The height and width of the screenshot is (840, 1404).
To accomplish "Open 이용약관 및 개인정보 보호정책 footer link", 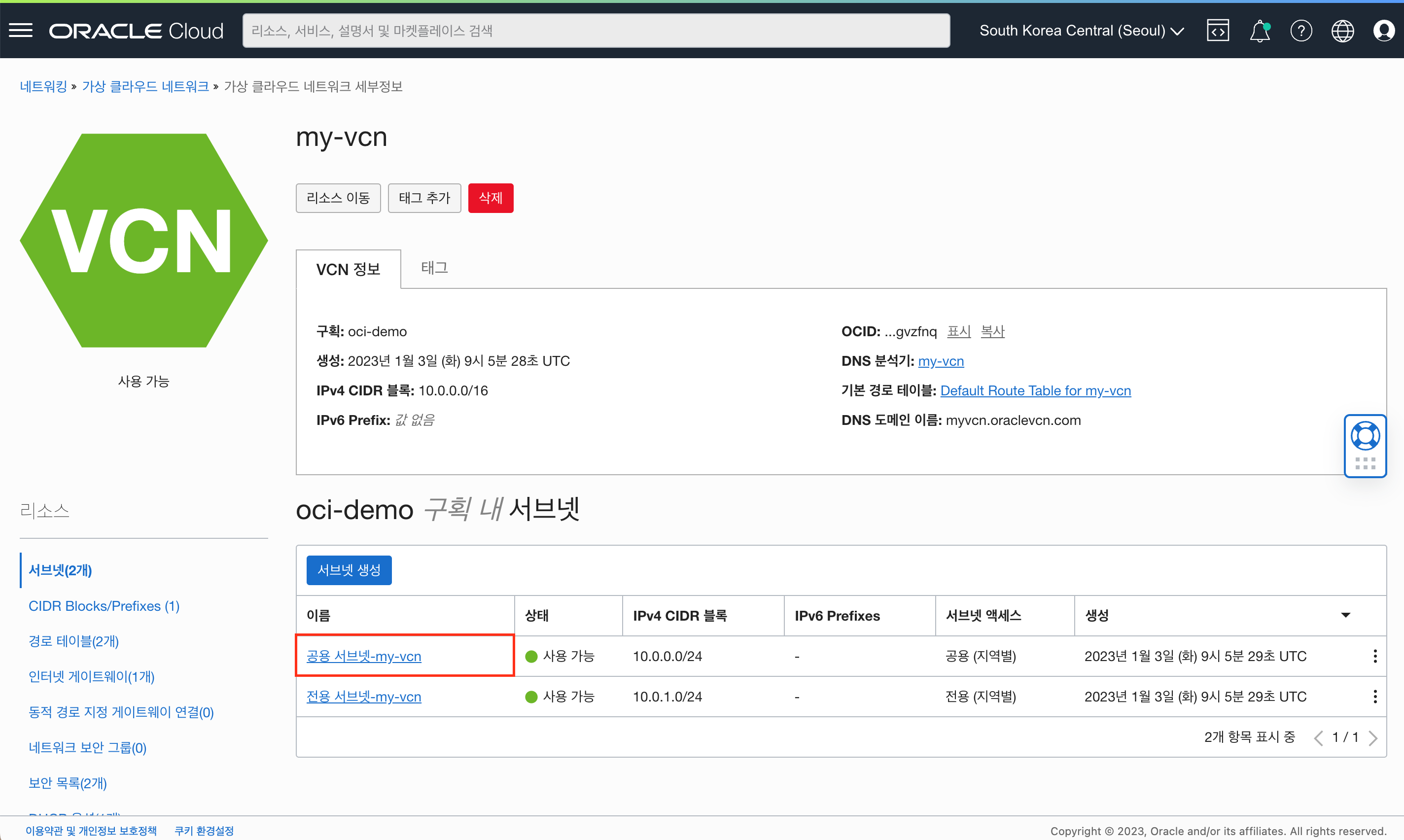I will coord(91,830).
